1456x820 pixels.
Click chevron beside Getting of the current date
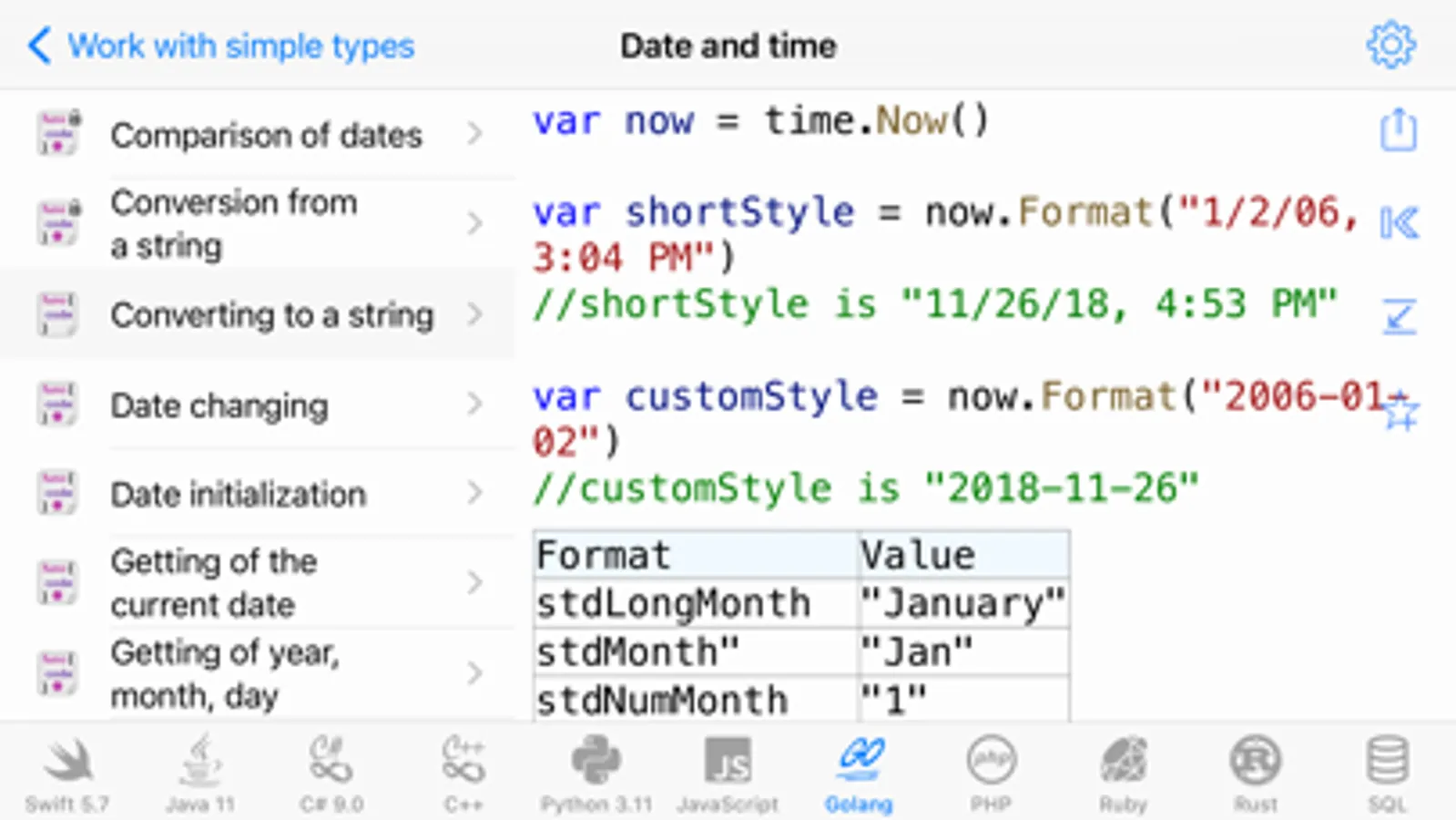474,582
